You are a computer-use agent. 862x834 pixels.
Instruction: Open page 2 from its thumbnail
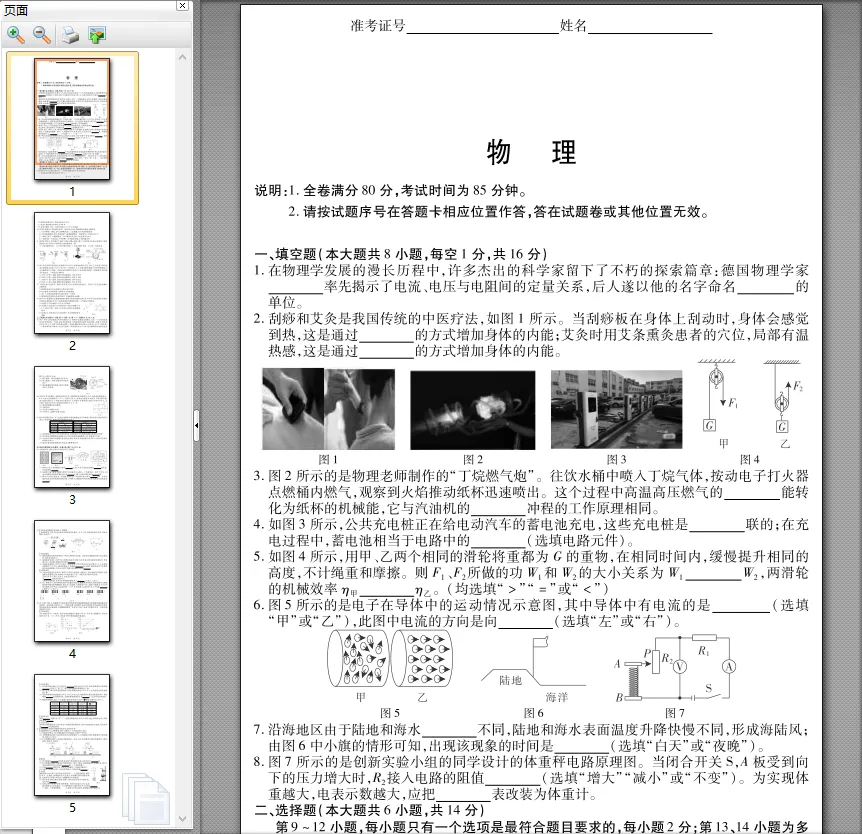72,273
